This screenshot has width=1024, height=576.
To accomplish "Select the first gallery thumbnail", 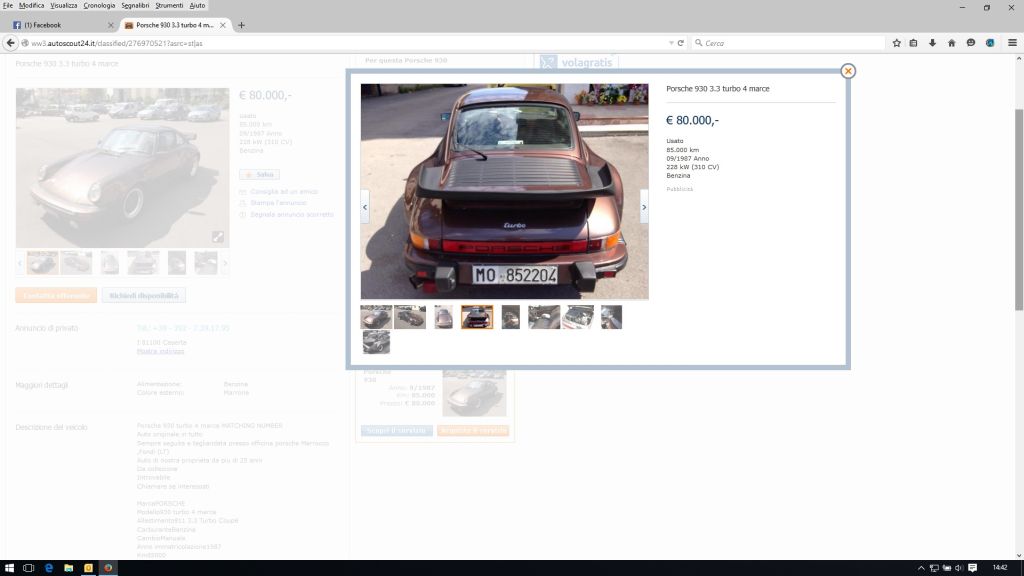I will click(376, 317).
